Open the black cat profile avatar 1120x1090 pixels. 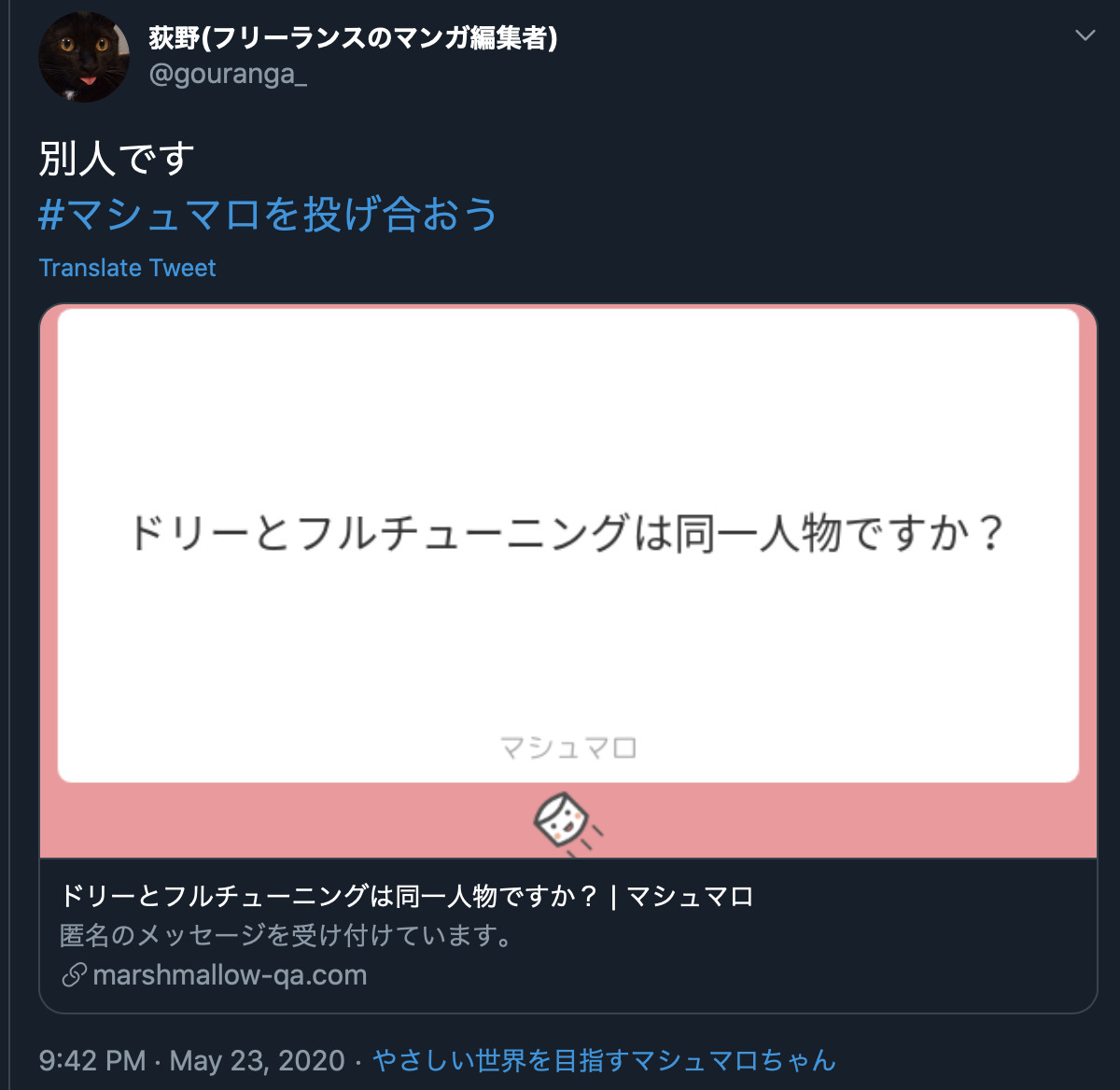84,57
